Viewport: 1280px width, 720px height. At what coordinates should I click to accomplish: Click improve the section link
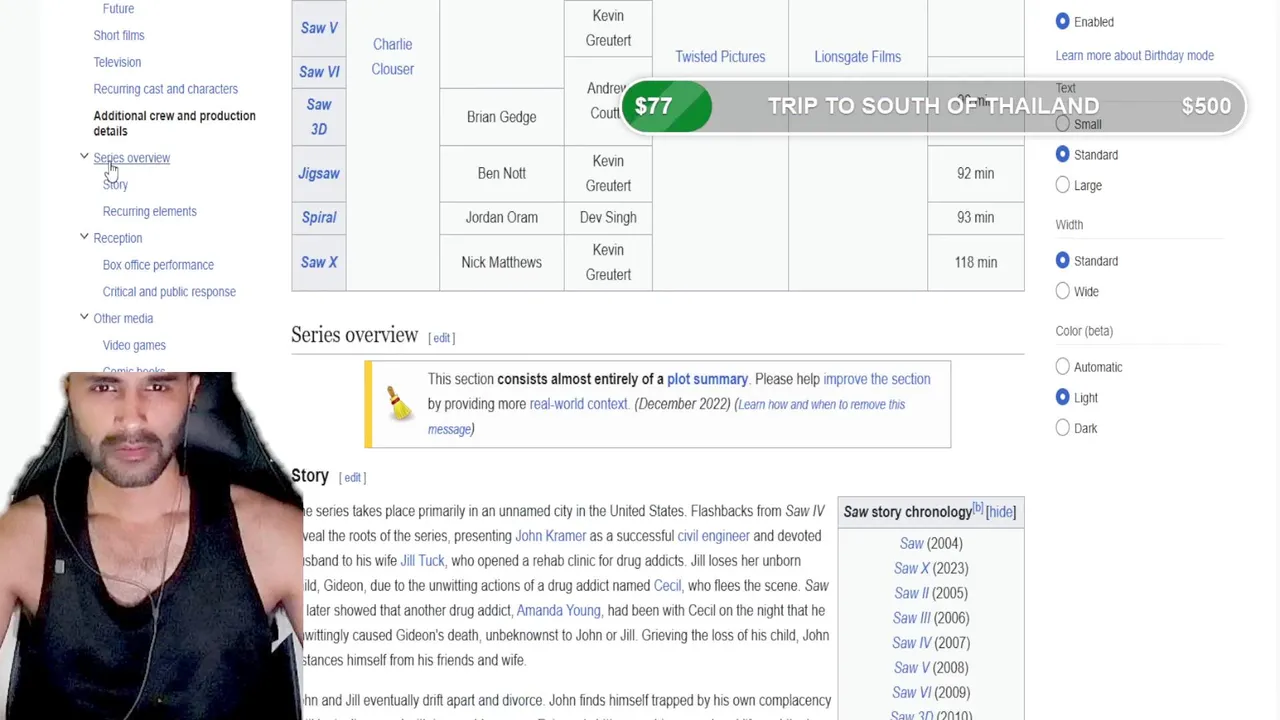(876, 379)
